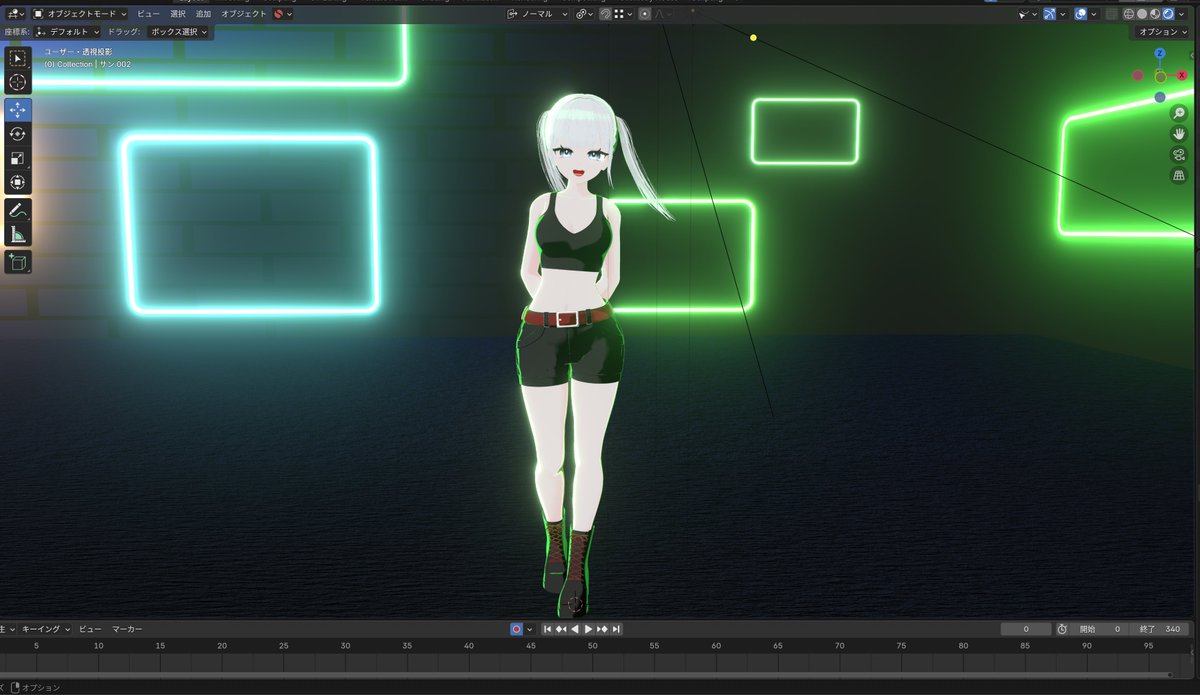This screenshot has height=695, width=1200.
Task: Open the auto keying options dropdown
Action: [x=529, y=629]
